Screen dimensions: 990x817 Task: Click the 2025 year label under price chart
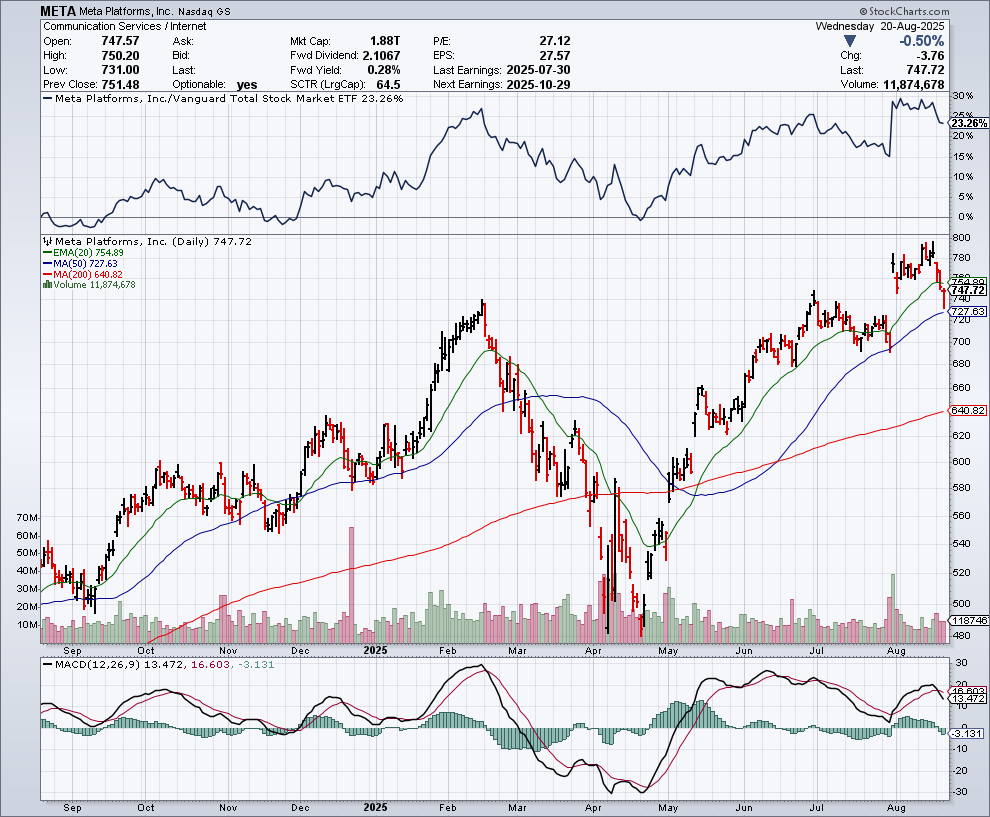(376, 650)
